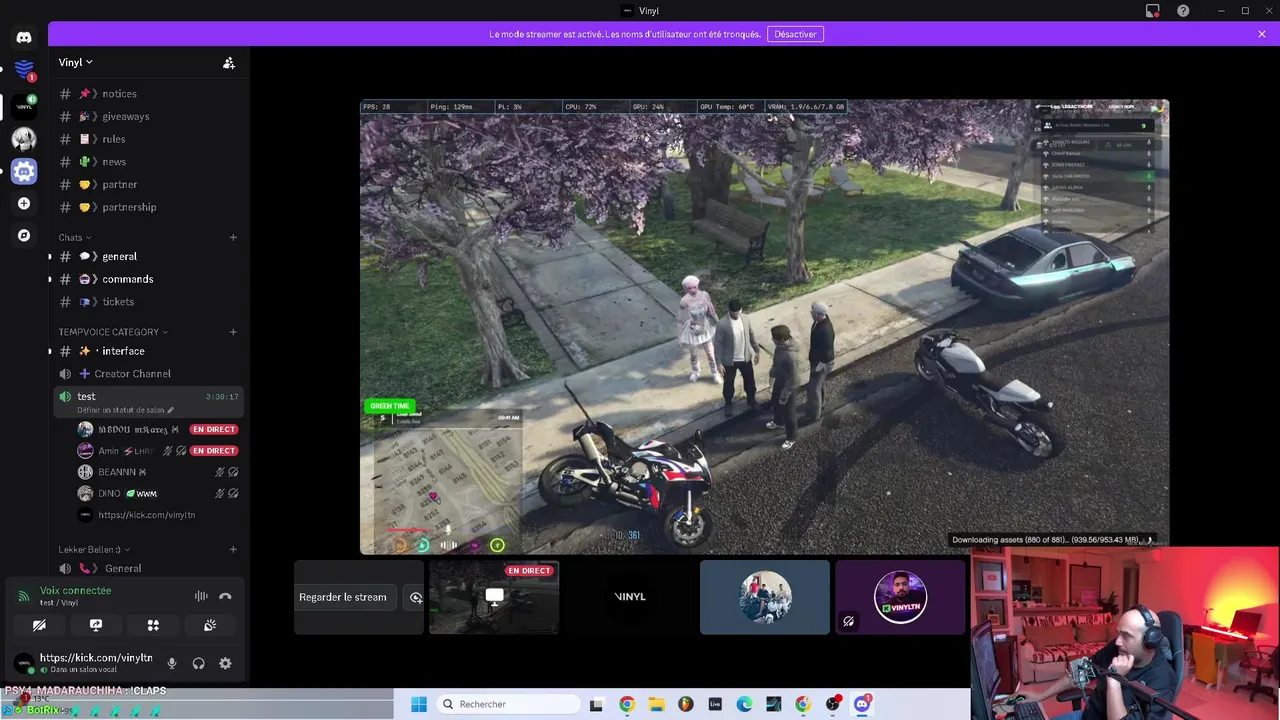Select user BEANNN in voice channel

click(158, 472)
